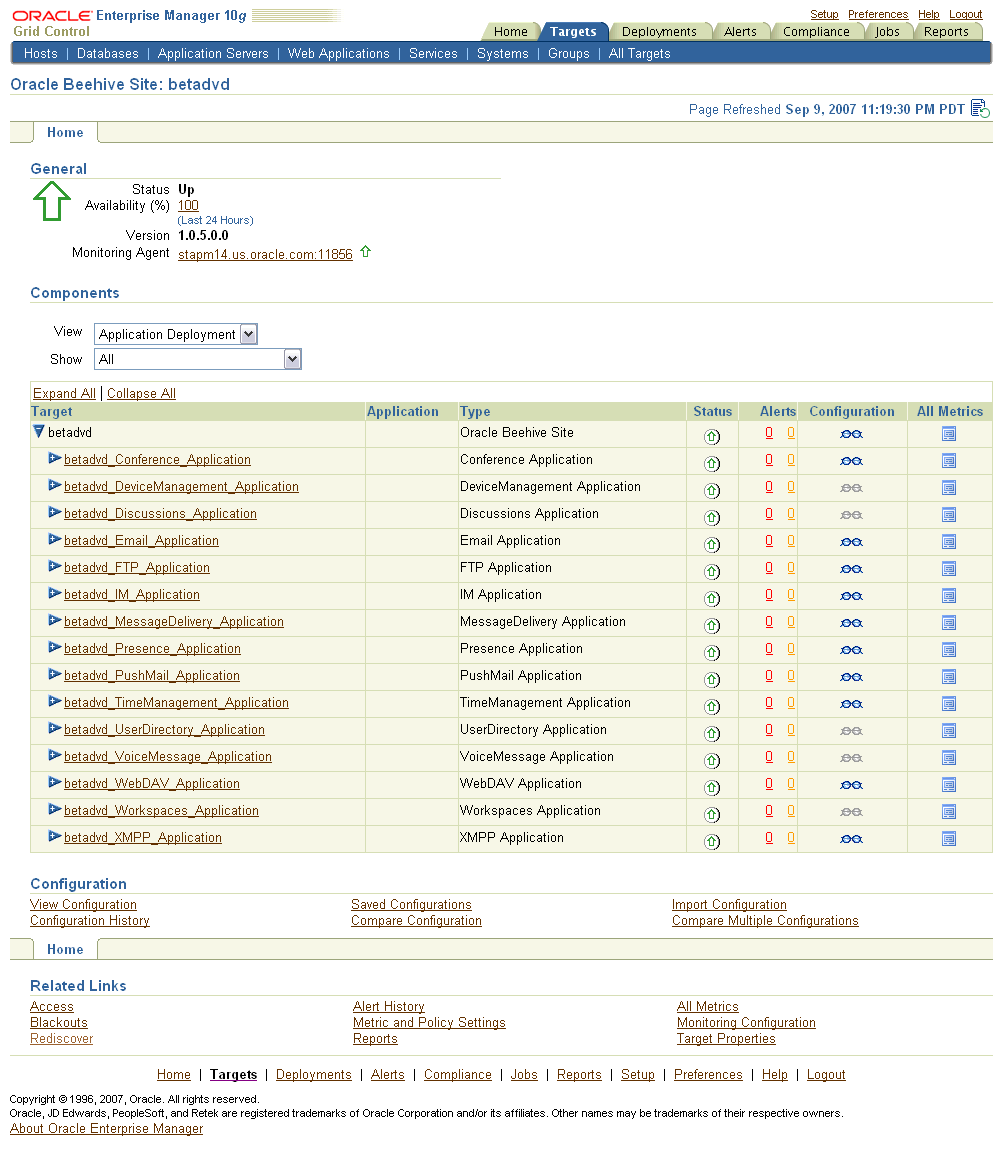The height and width of the screenshot is (1151, 1003).
Task: Open All Metrics icon for Workspaces Application
Action: click(x=949, y=813)
